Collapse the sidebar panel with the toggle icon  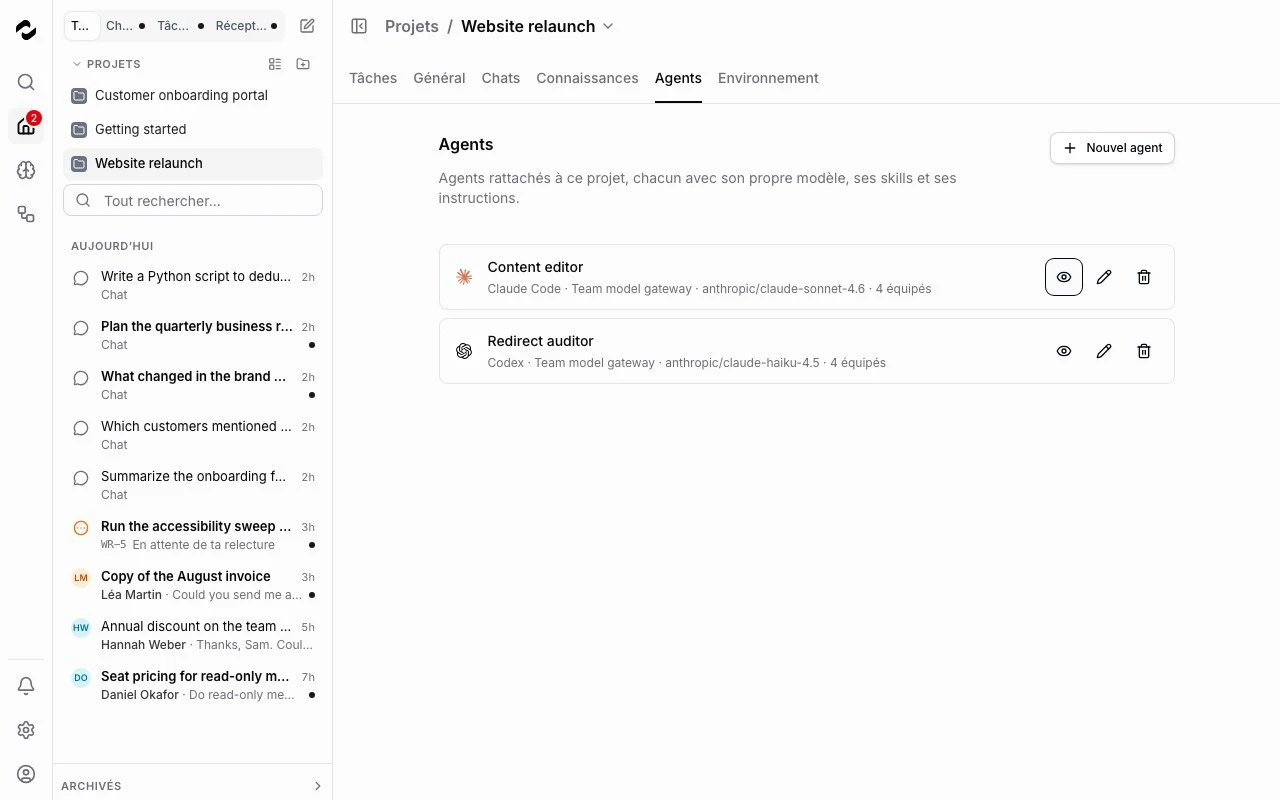click(x=359, y=26)
